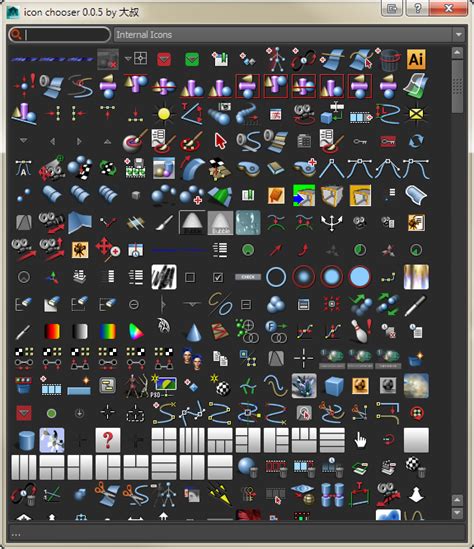The height and width of the screenshot is (549, 474).
Task: Select the paint brush with bowl icon
Action: (x=135, y=141)
